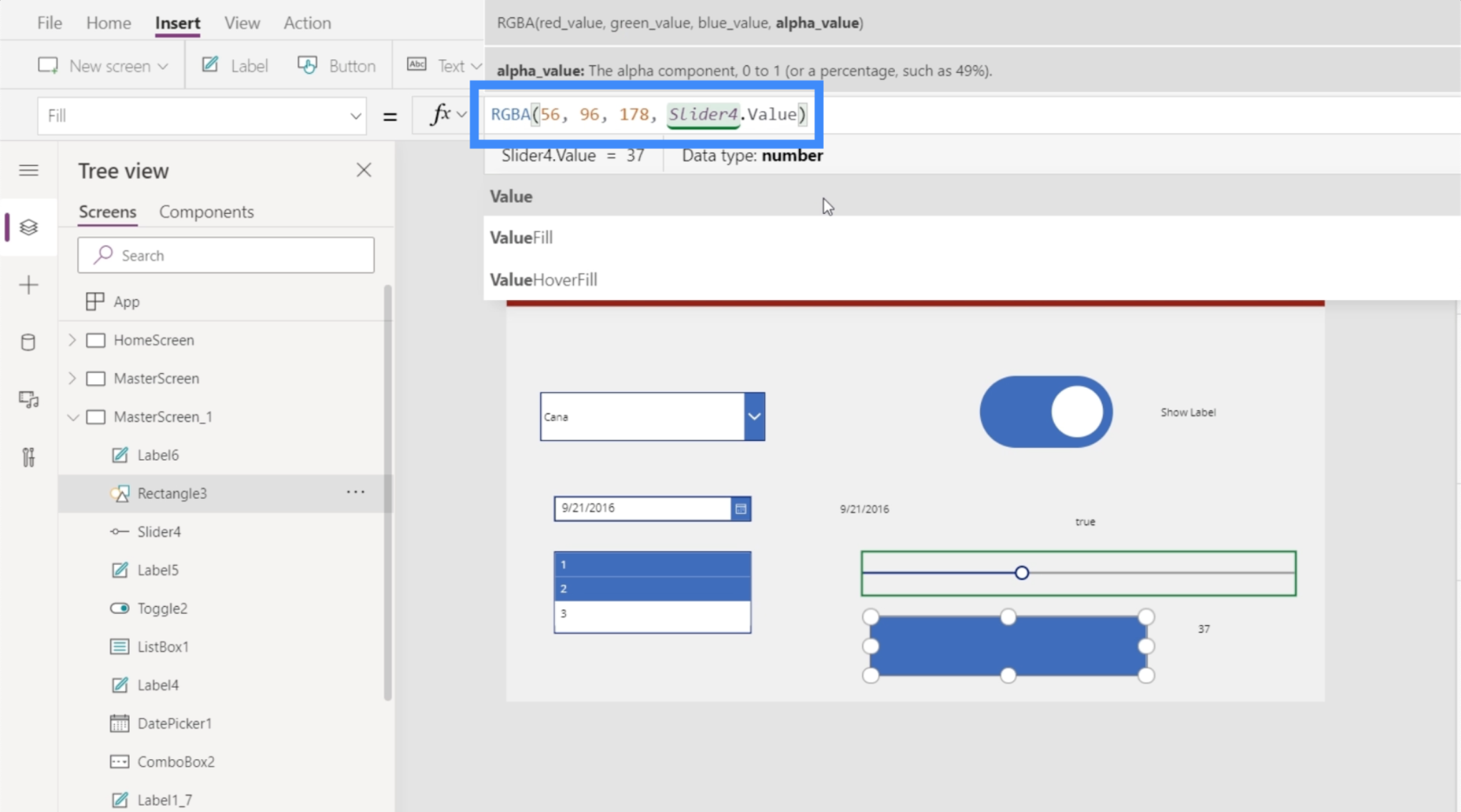Expand the New screen dropdown arrow
This screenshot has height=812, width=1461.
click(163, 66)
